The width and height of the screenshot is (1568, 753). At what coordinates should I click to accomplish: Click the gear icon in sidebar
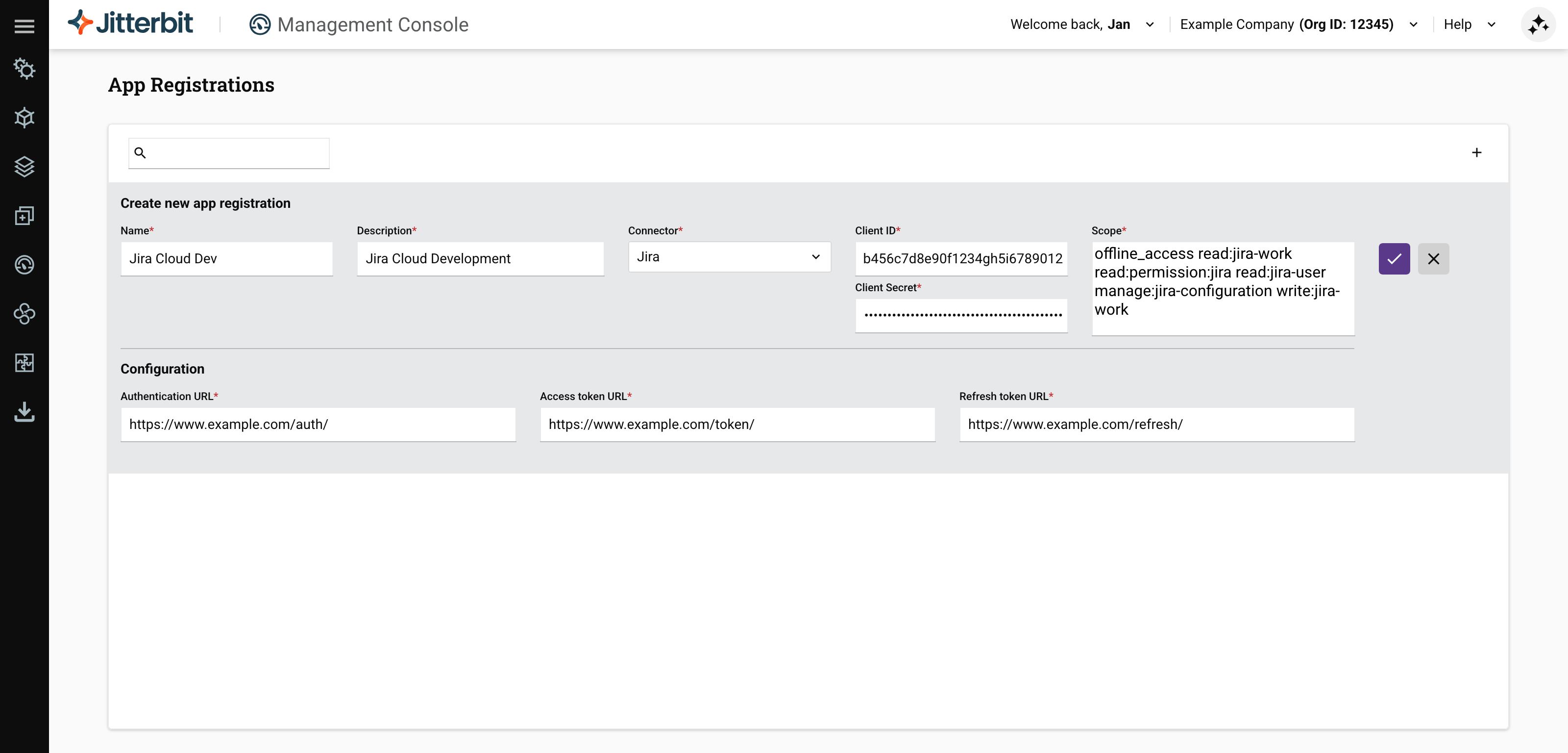[x=24, y=69]
